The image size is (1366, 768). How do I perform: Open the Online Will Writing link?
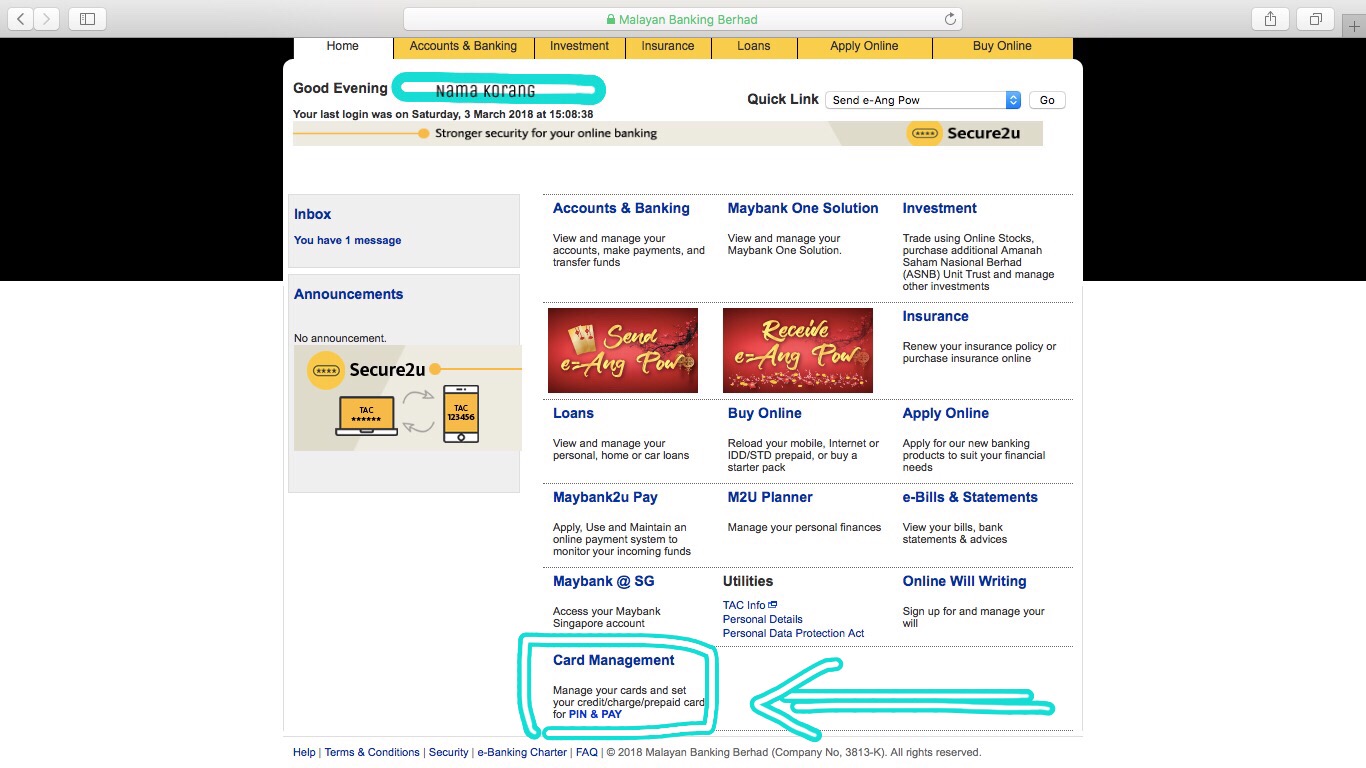click(x=964, y=581)
